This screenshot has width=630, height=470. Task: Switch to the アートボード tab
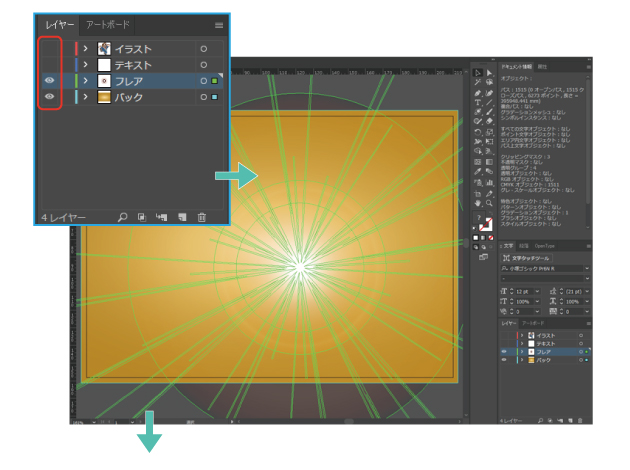pyautogui.click(x=108, y=25)
